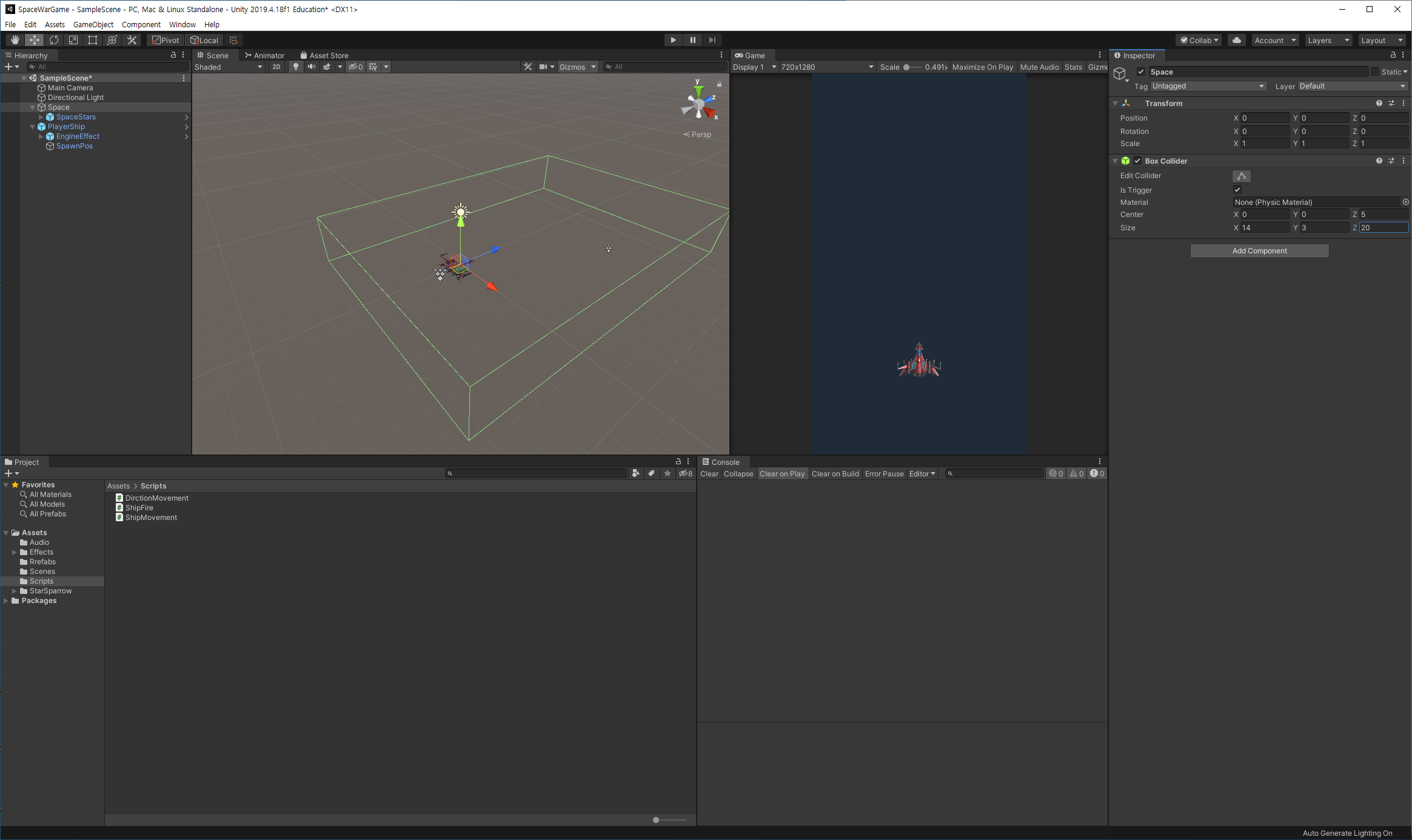The image size is (1412, 840).
Task: Expand the SpaceStars tree item
Action: tap(41, 117)
